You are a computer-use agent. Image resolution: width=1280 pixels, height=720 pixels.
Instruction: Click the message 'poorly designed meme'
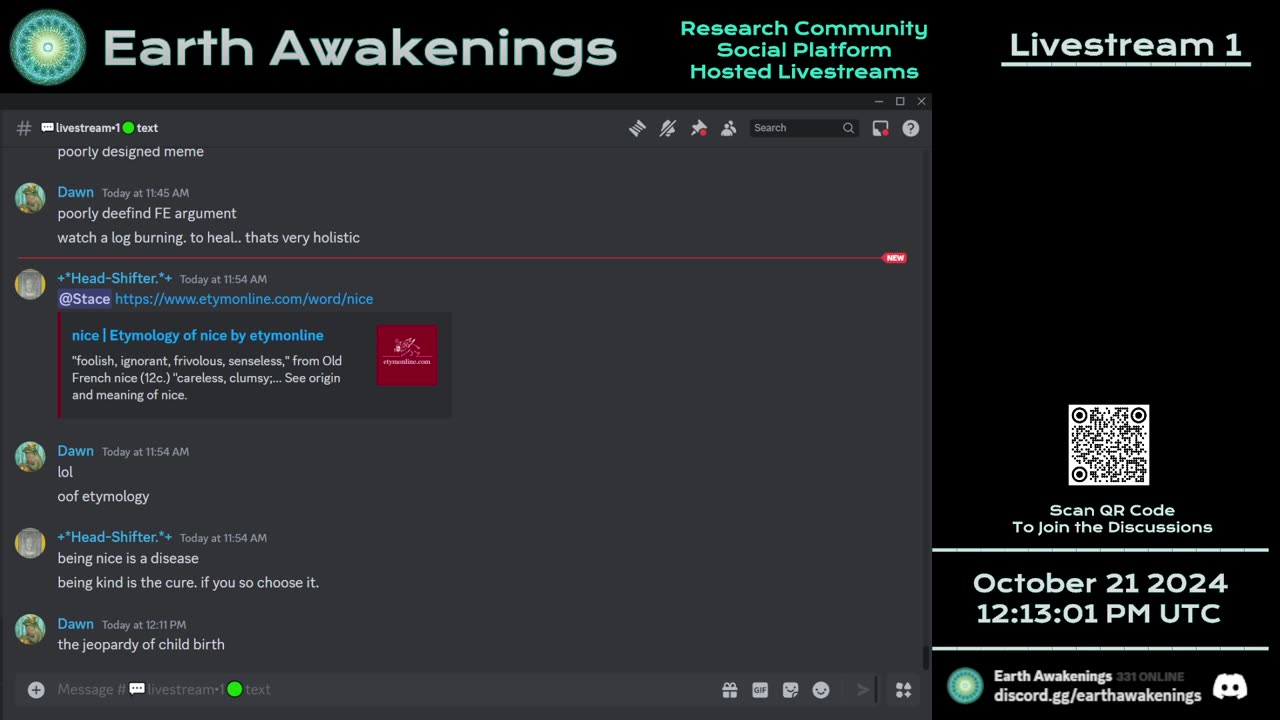(131, 151)
